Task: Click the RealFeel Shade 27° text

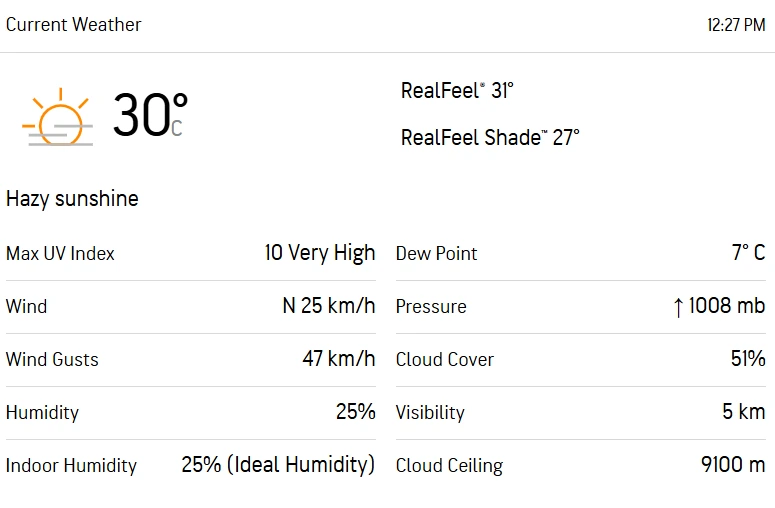Action: point(490,137)
